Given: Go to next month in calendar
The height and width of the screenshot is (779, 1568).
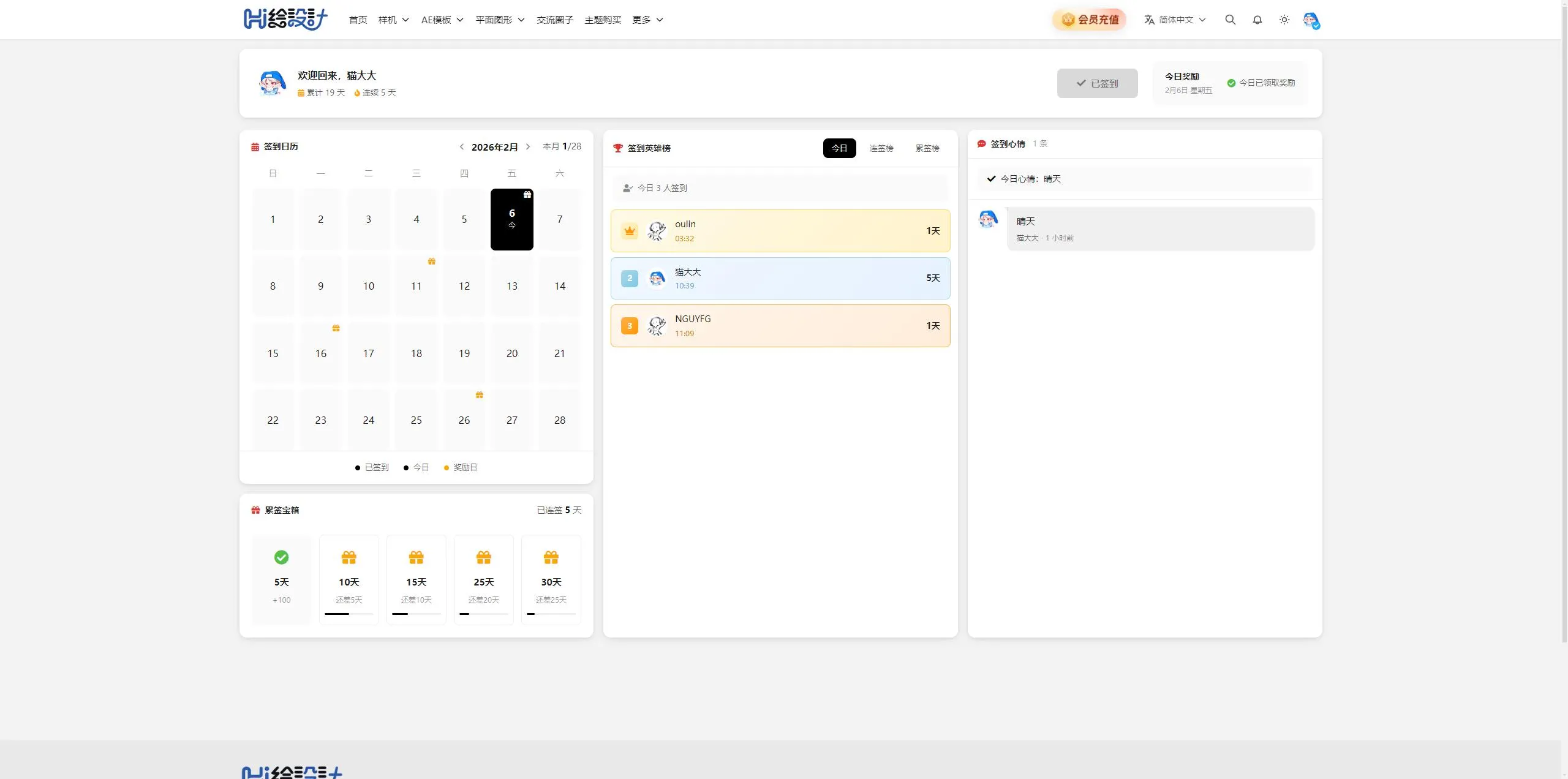Looking at the screenshot, I should tap(528, 147).
